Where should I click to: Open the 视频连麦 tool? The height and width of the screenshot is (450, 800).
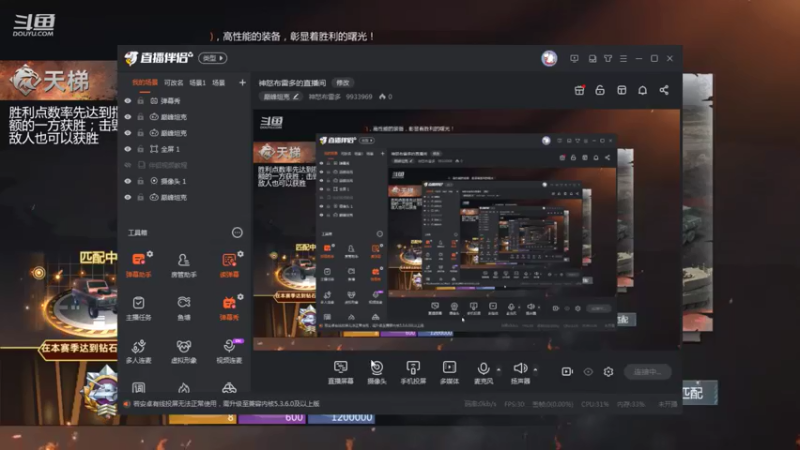(x=229, y=351)
